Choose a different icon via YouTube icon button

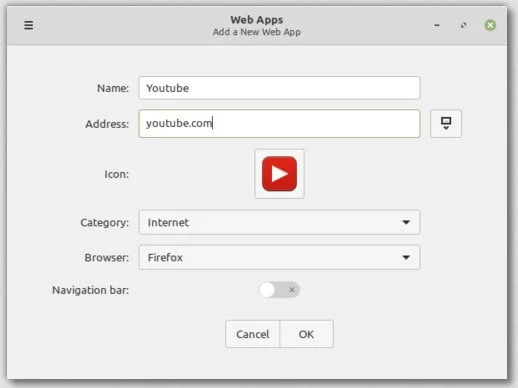pos(279,174)
